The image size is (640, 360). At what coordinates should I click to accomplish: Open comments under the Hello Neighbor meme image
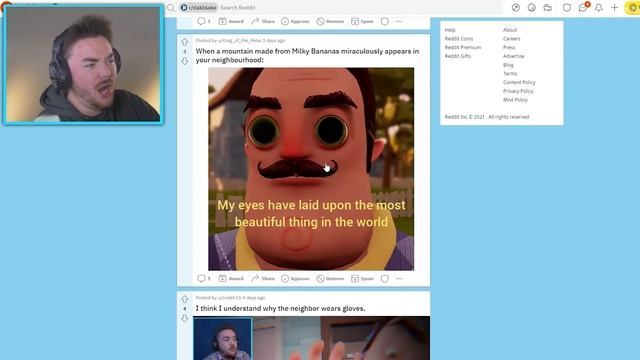pyautogui.click(x=204, y=278)
